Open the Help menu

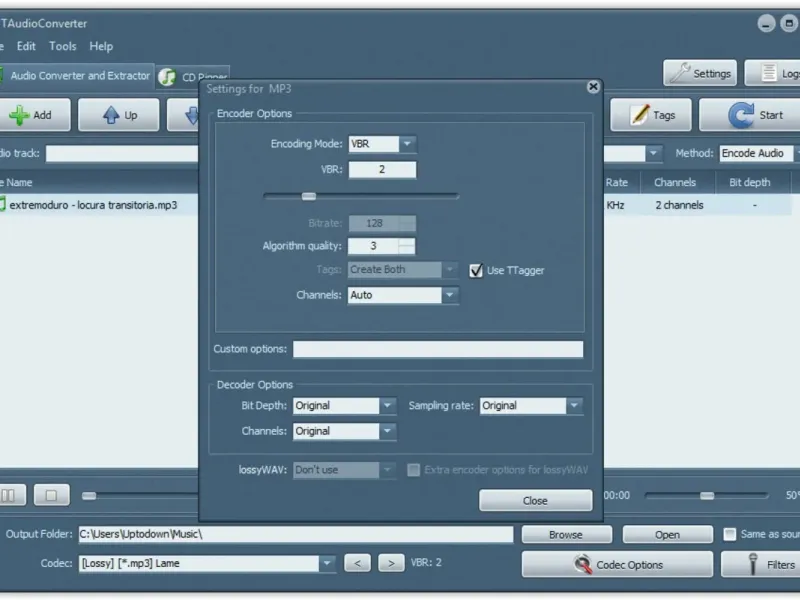point(101,46)
